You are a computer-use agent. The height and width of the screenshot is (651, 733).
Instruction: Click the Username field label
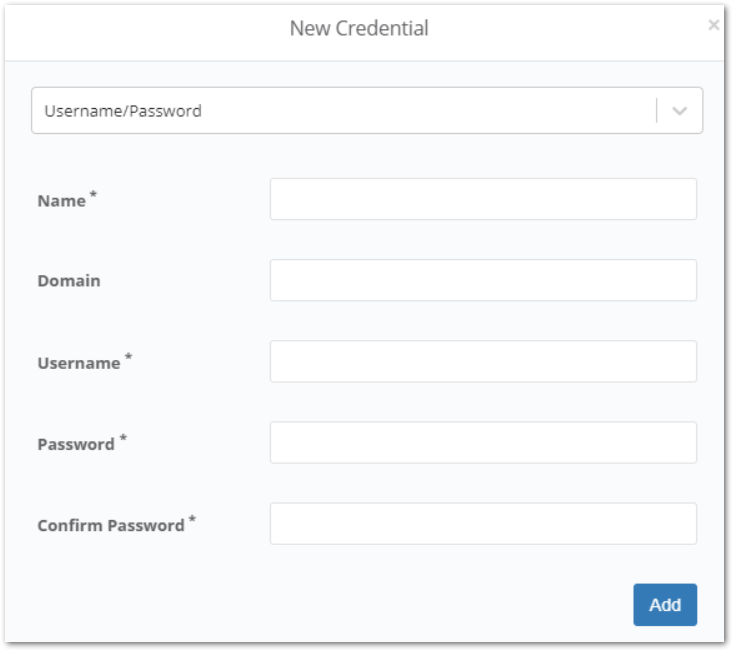click(79, 364)
